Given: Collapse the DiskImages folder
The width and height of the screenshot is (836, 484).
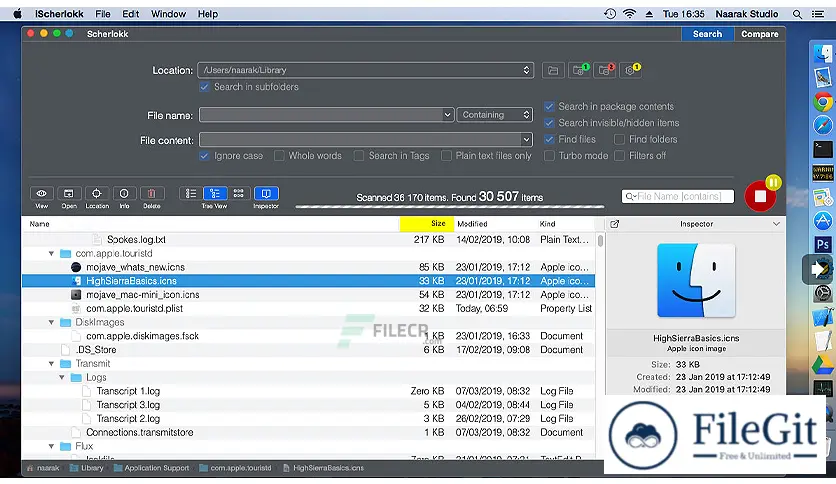Looking at the screenshot, I should (52, 322).
